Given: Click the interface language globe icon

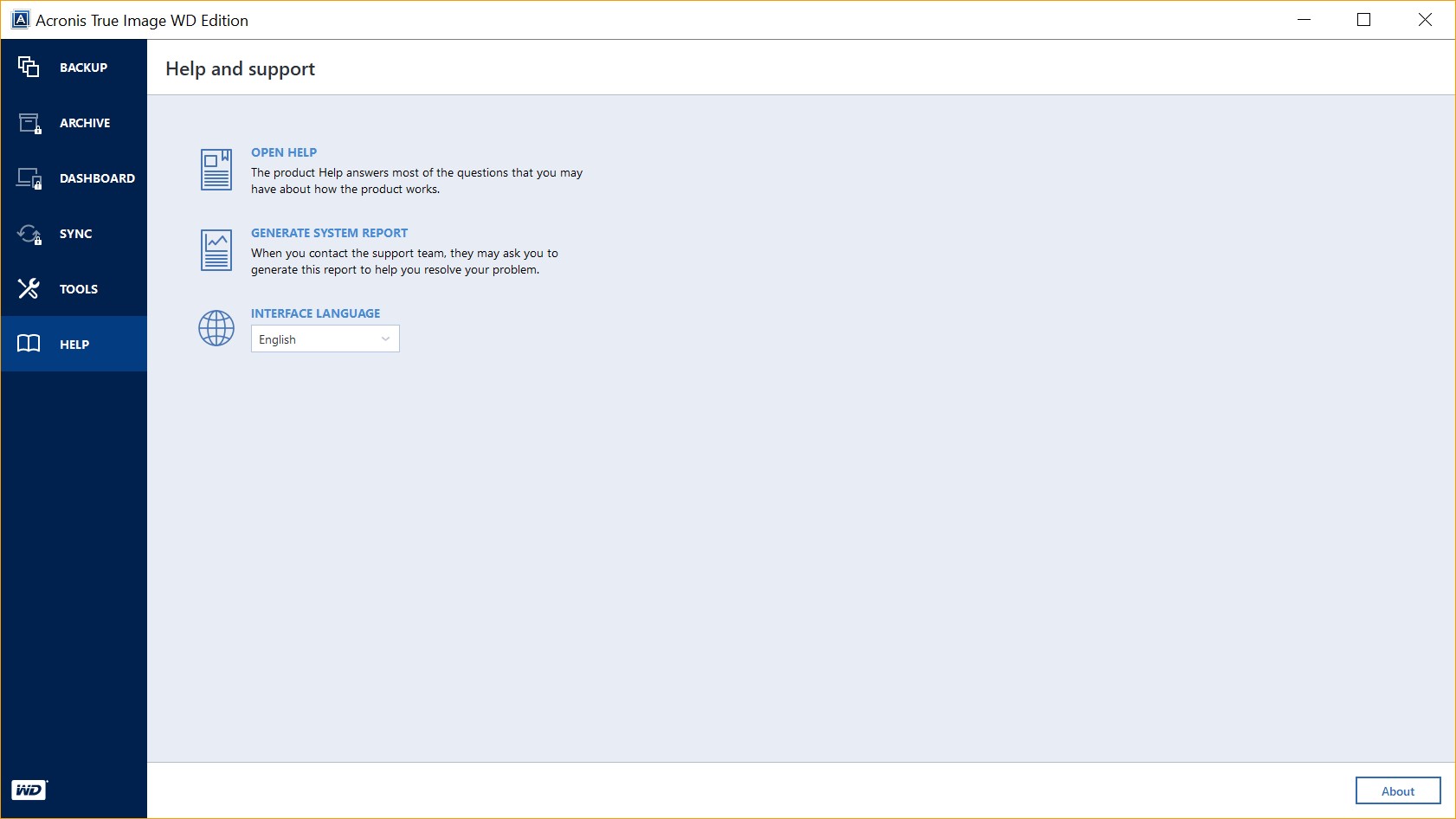Looking at the screenshot, I should pyautogui.click(x=216, y=328).
